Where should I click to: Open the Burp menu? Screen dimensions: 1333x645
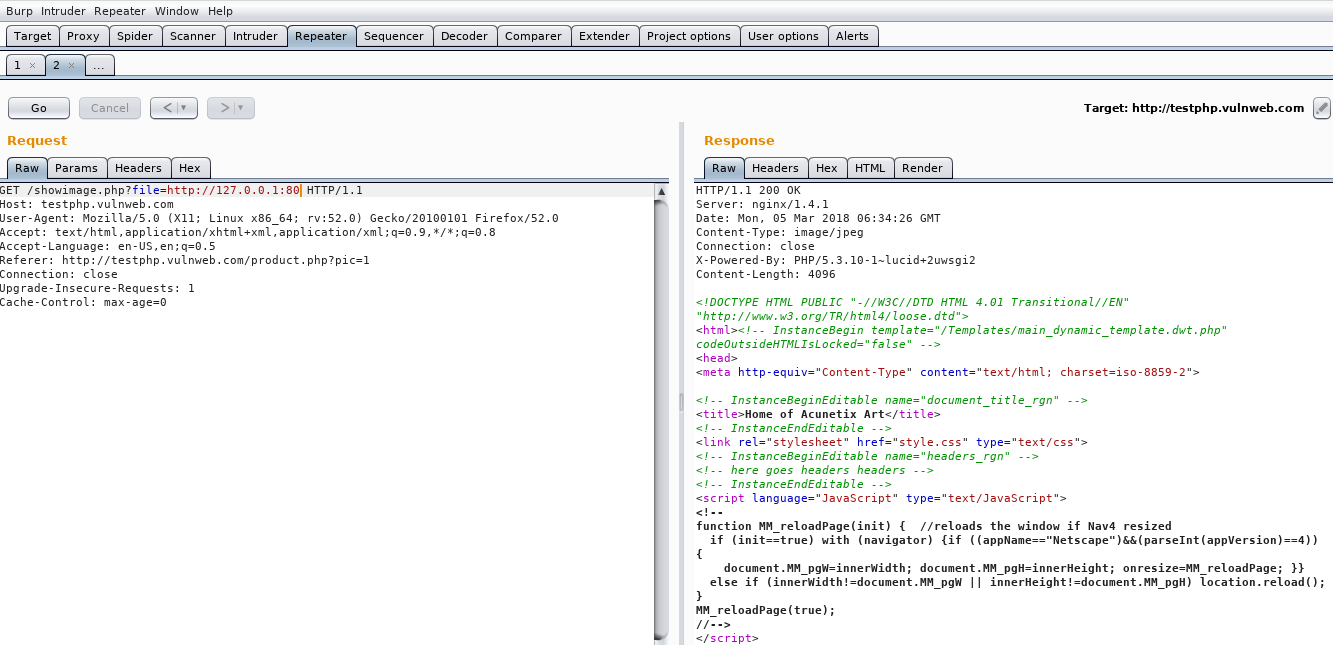(20, 11)
